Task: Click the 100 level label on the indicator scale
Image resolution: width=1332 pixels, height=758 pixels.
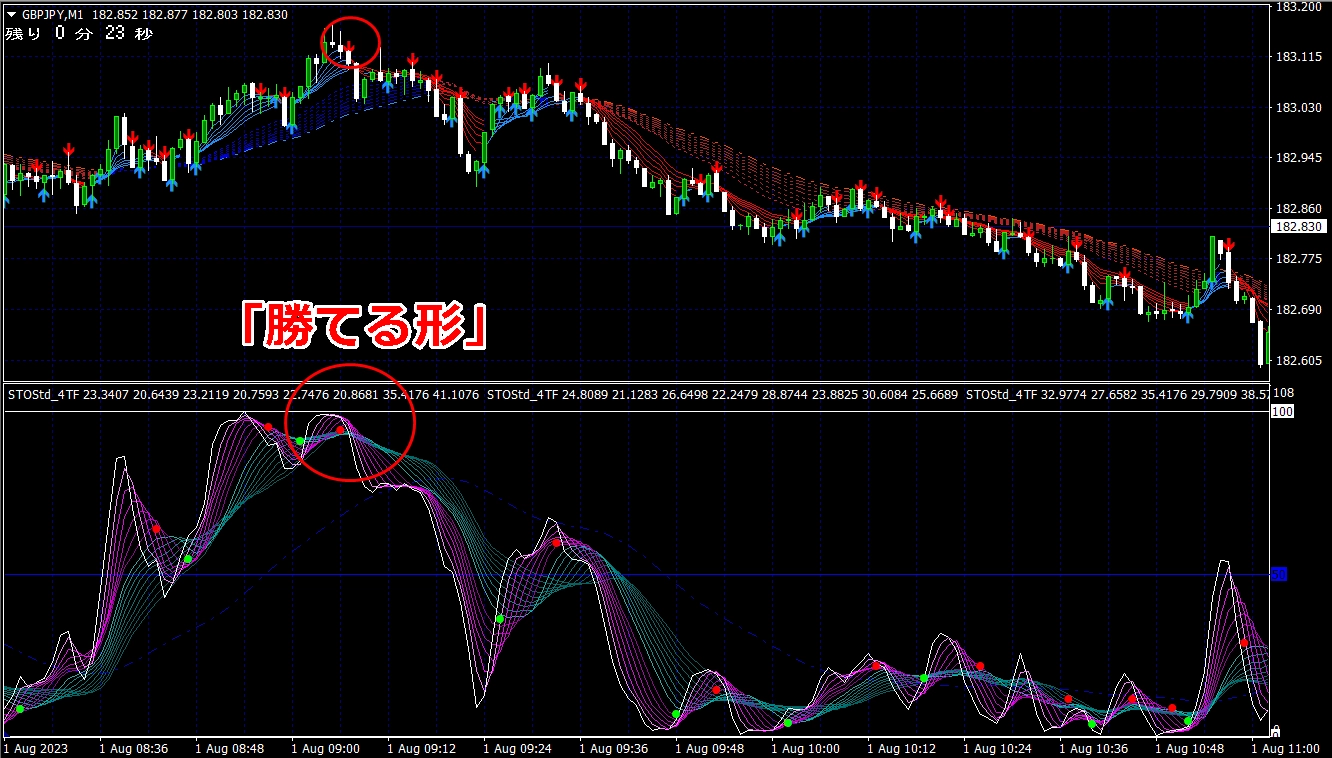Action: (x=1282, y=412)
